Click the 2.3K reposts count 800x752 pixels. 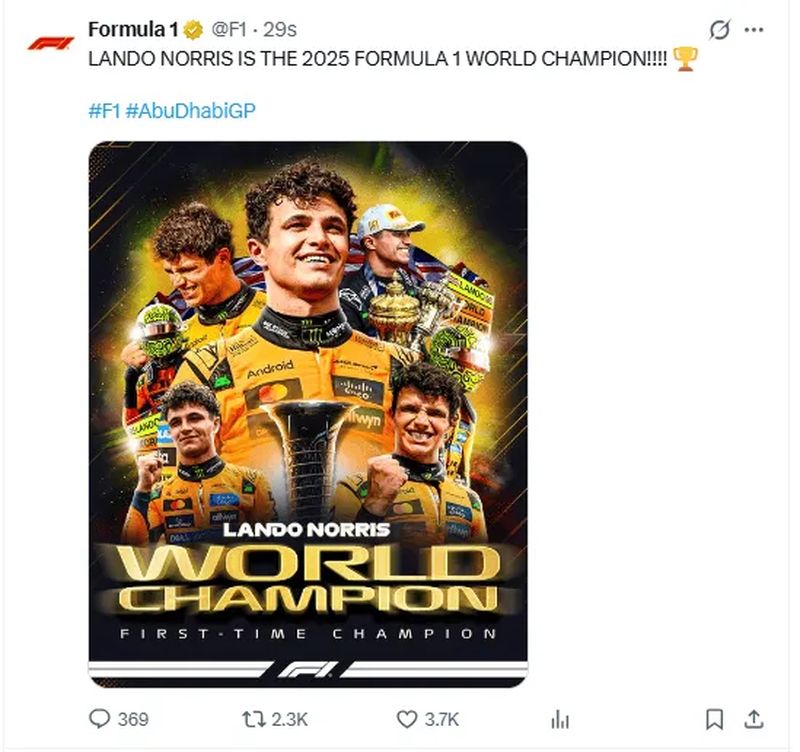click(x=289, y=719)
